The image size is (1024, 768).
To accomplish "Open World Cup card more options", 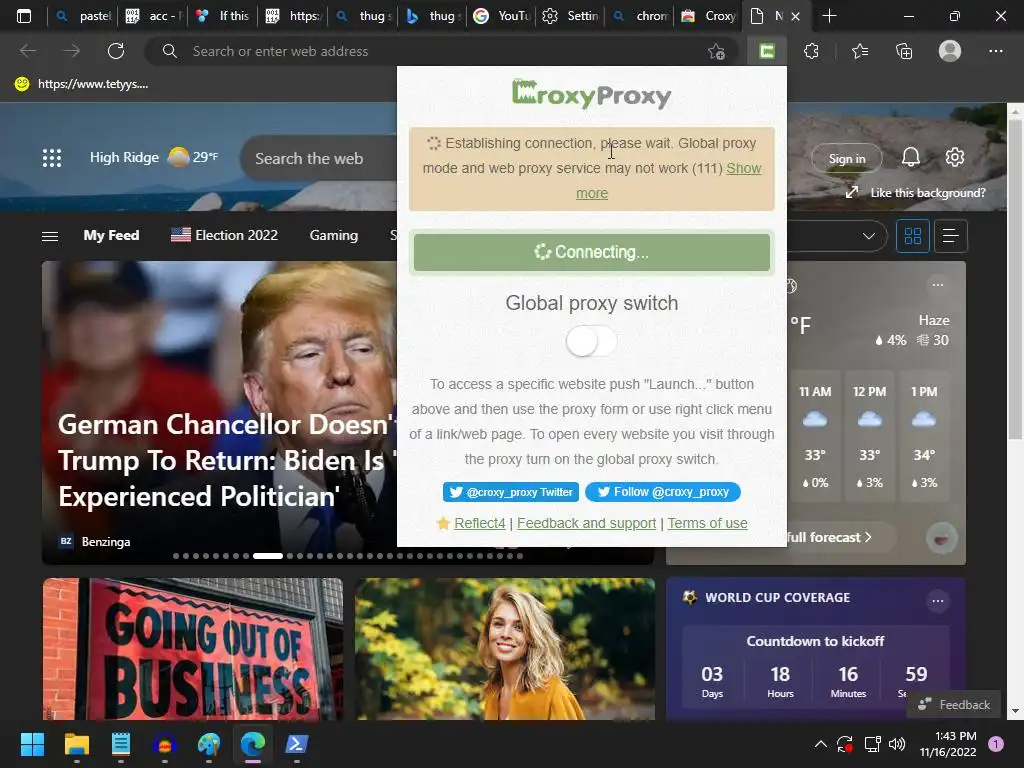I will (938, 600).
